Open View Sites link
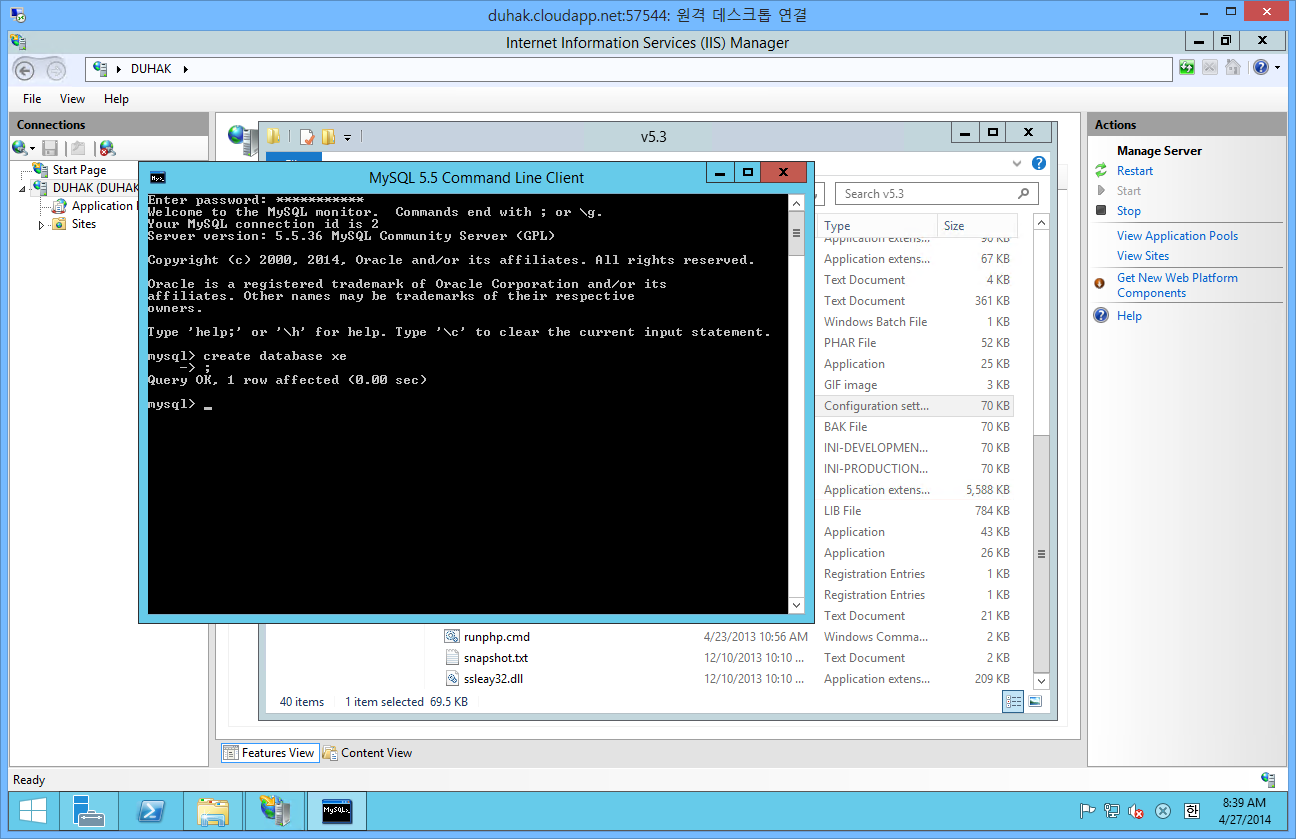Image resolution: width=1296 pixels, height=839 pixels. (1143, 256)
